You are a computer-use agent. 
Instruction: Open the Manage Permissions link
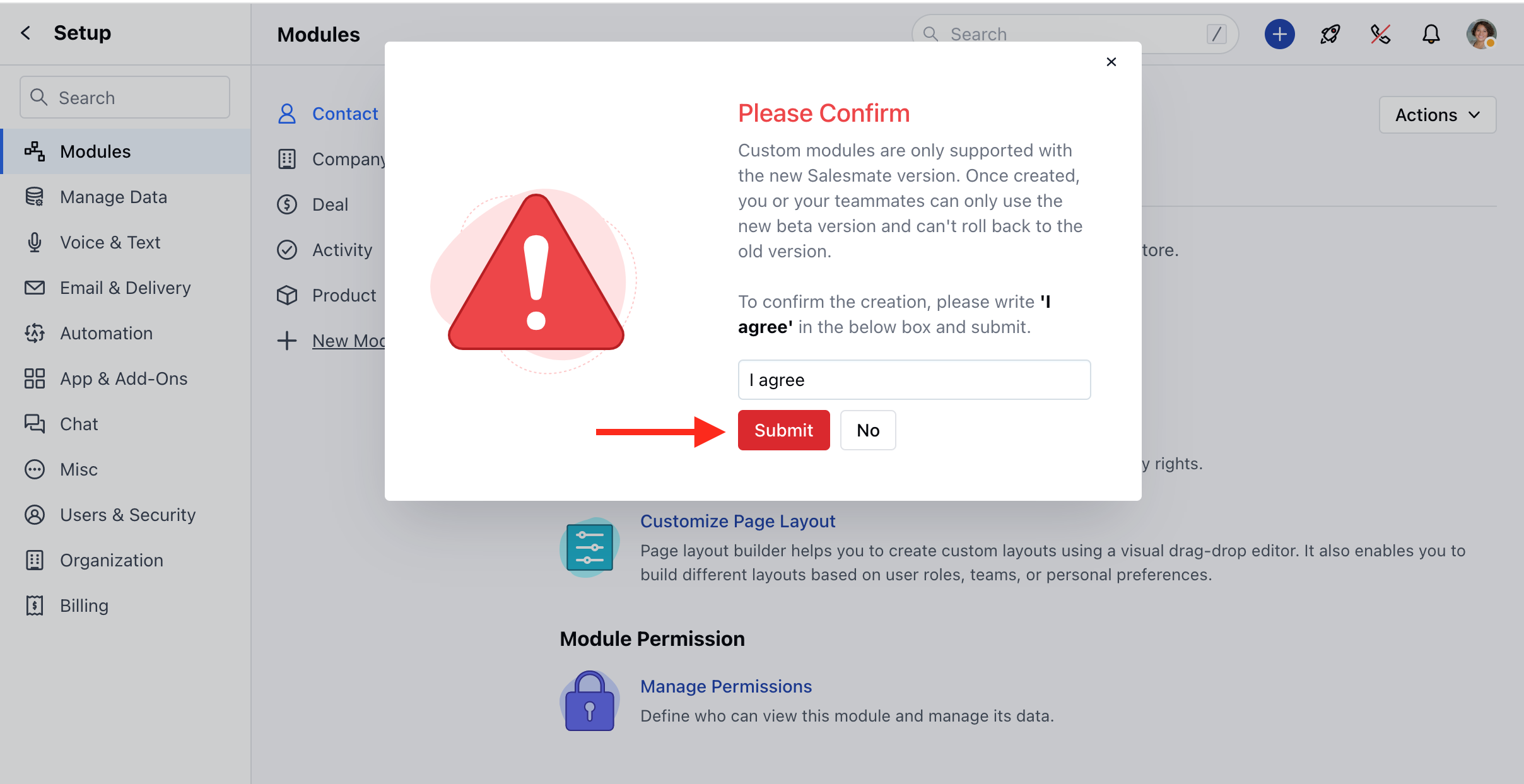pyautogui.click(x=726, y=686)
